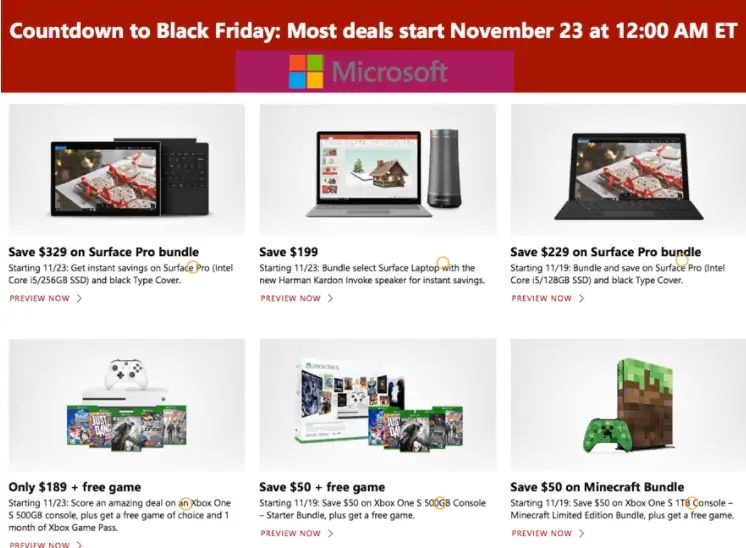This screenshot has height=548, width=746.
Task: Click the 'Save $199' deal heading
Action: pos(289,252)
